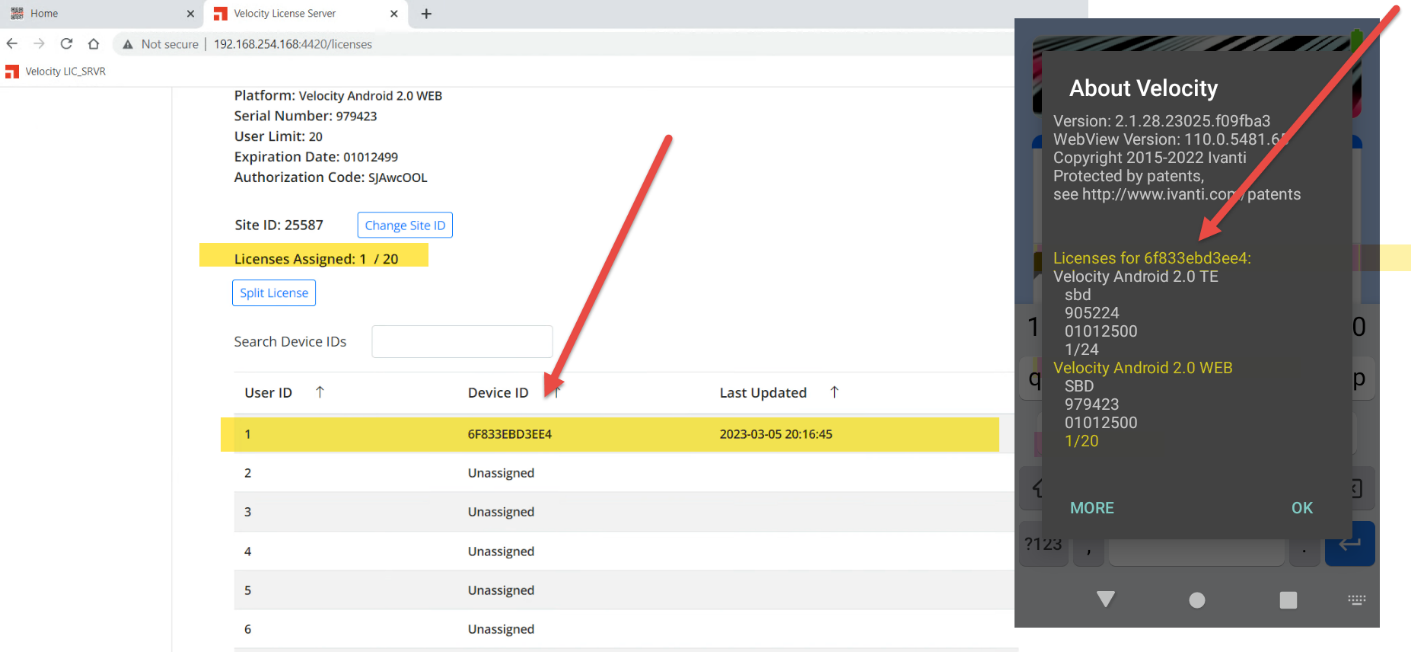The image size is (1411, 652).
Task: Dismiss About Velocity by clicking OK
Action: (x=1301, y=508)
